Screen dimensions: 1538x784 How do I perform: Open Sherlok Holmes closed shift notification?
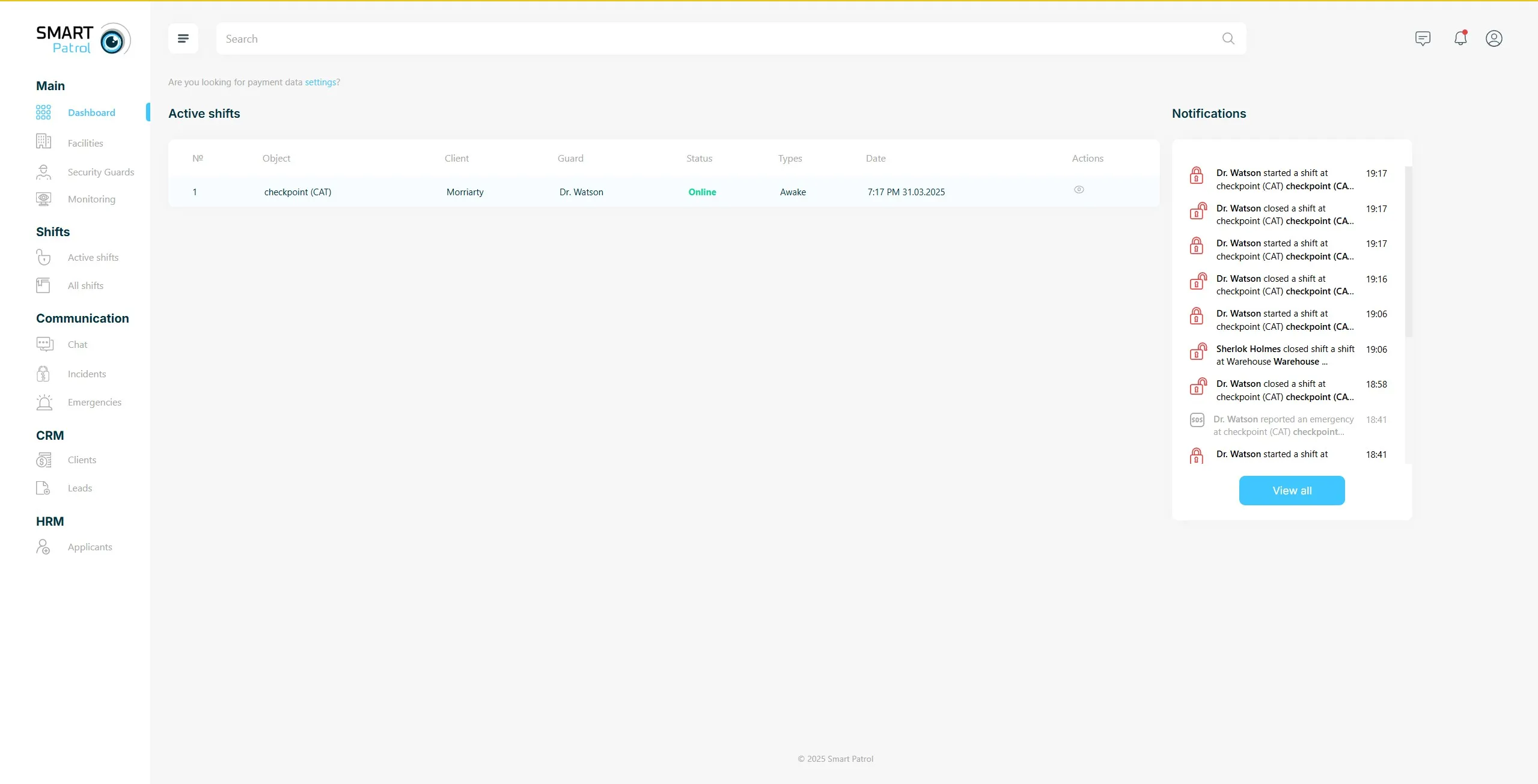tap(1289, 355)
